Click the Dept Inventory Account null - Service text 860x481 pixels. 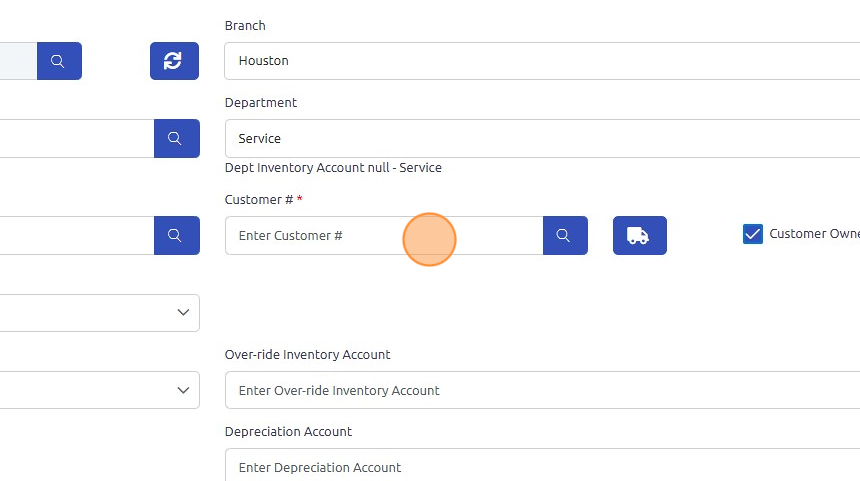[333, 168]
